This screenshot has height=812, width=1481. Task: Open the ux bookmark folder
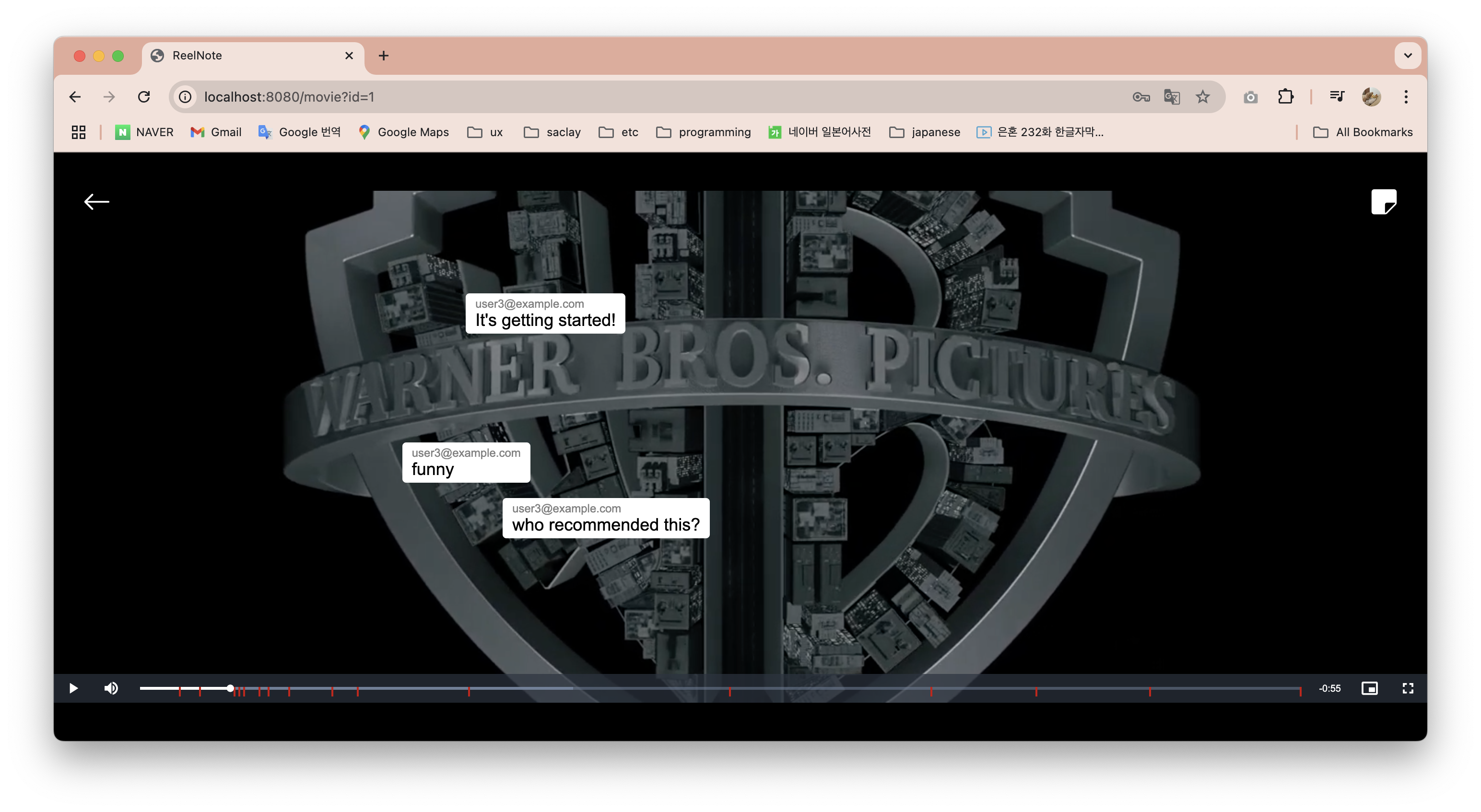point(485,132)
